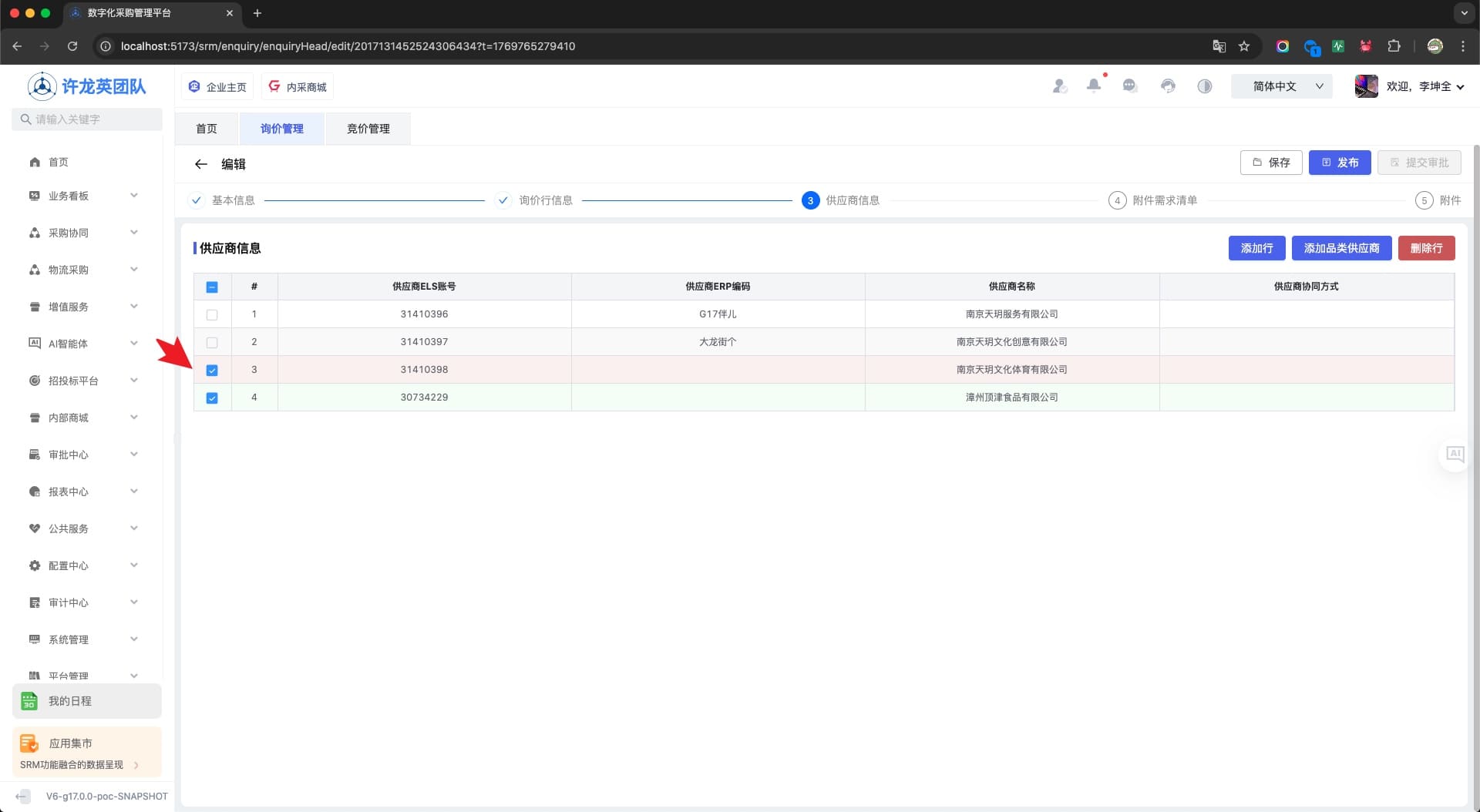Screen dimensions: 1480x812
Task: Bookmark this page with star icon
Action: [1244, 46]
